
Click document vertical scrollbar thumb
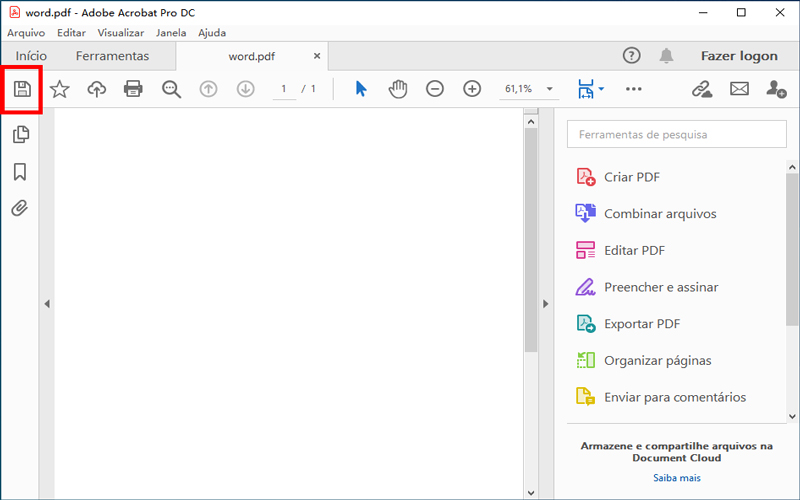coord(531,240)
